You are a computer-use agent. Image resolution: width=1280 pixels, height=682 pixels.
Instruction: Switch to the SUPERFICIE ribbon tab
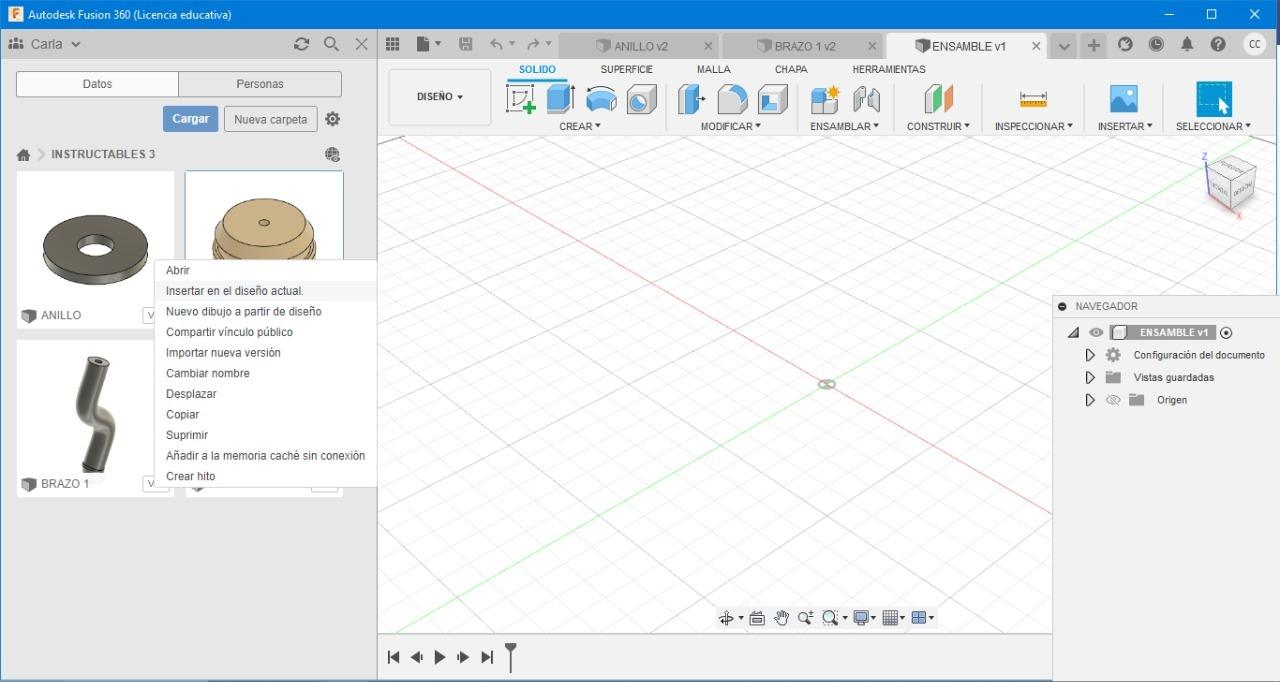click(x=627, y=70)
